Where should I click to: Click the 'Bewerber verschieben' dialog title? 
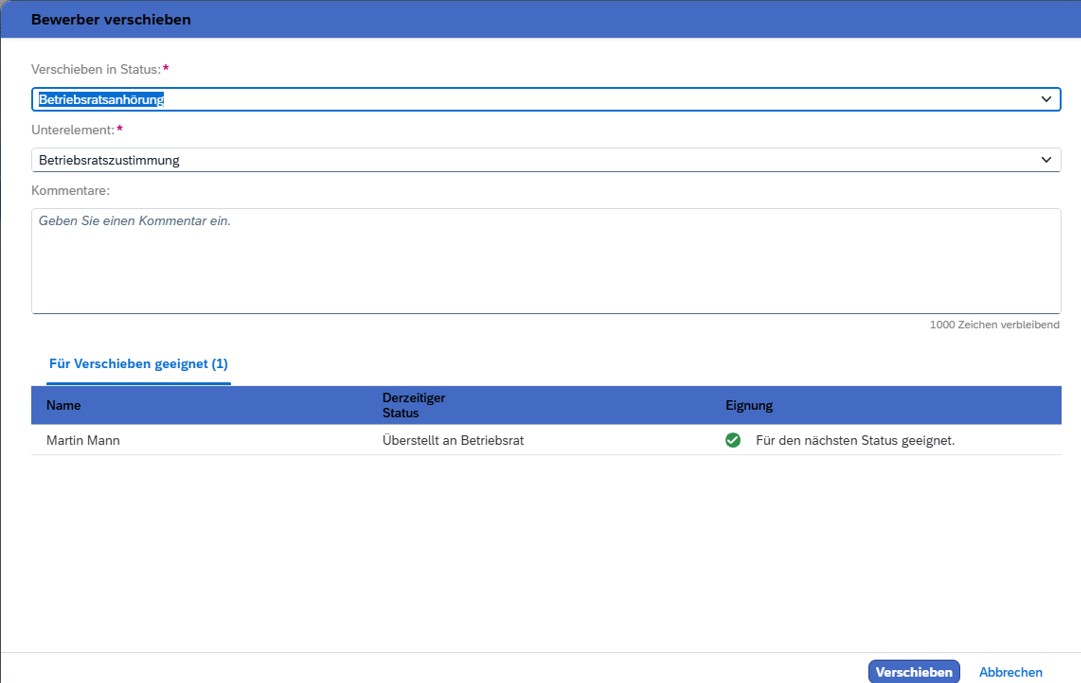coord(111,19)
